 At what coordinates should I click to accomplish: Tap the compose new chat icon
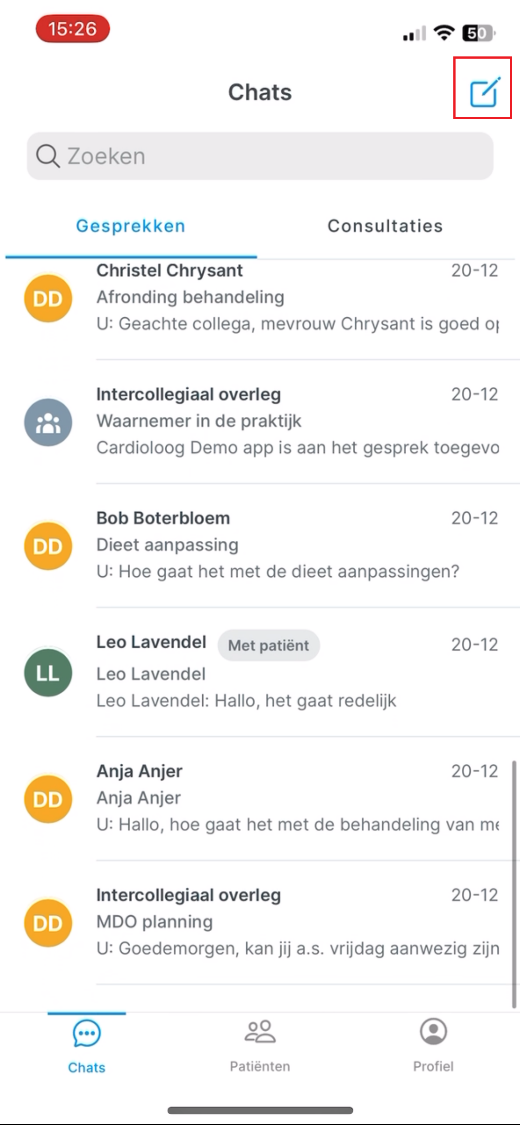point(483,93)
